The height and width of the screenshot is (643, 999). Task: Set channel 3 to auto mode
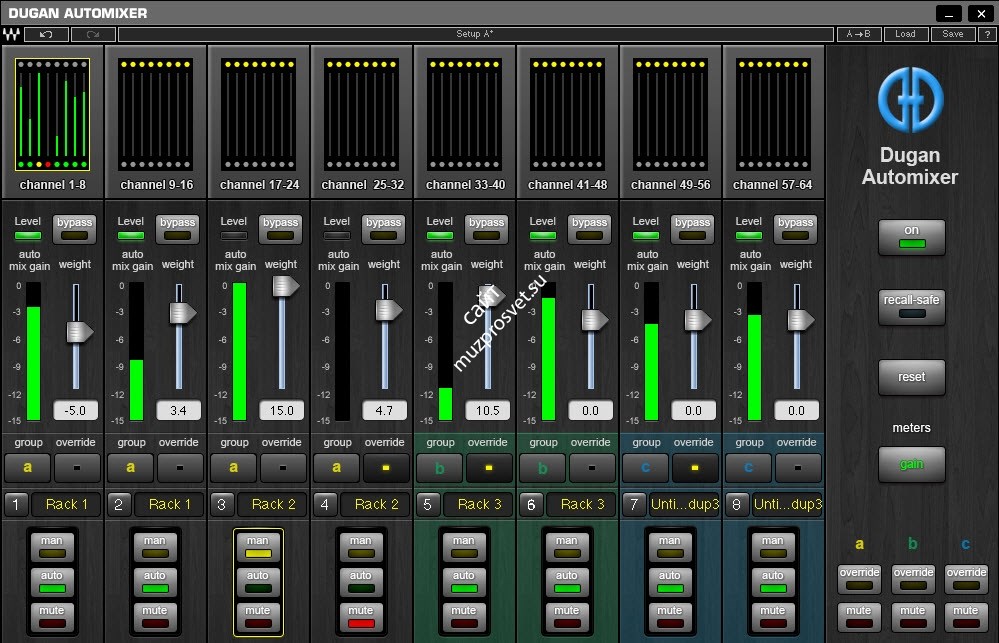coord(258,582)
